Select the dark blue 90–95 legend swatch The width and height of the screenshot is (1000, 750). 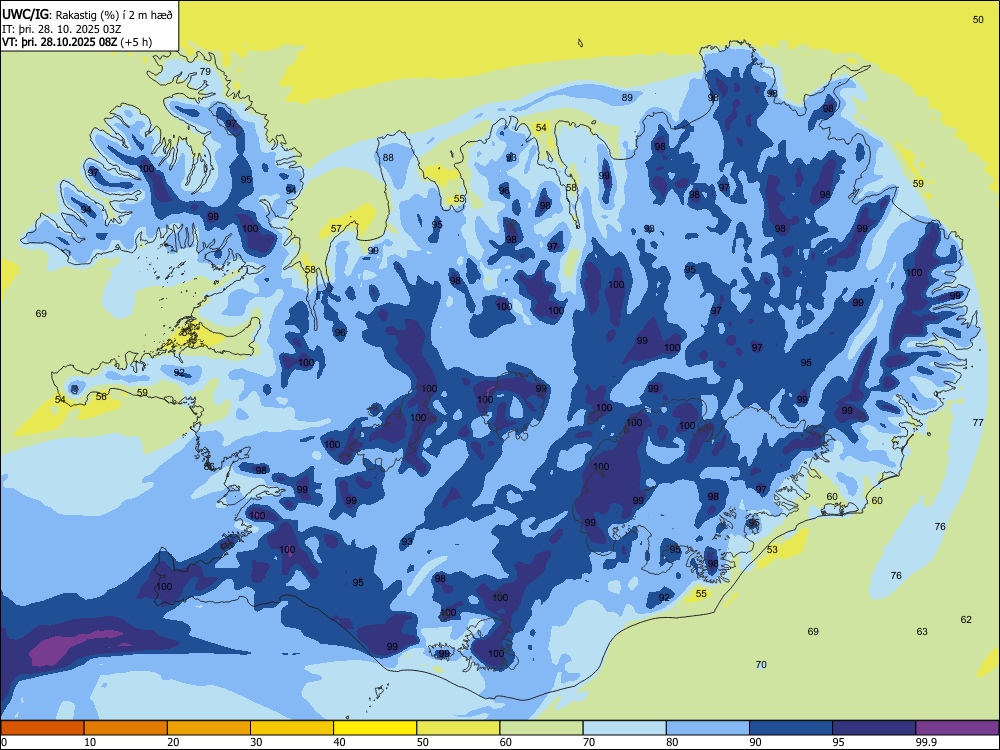791,728
